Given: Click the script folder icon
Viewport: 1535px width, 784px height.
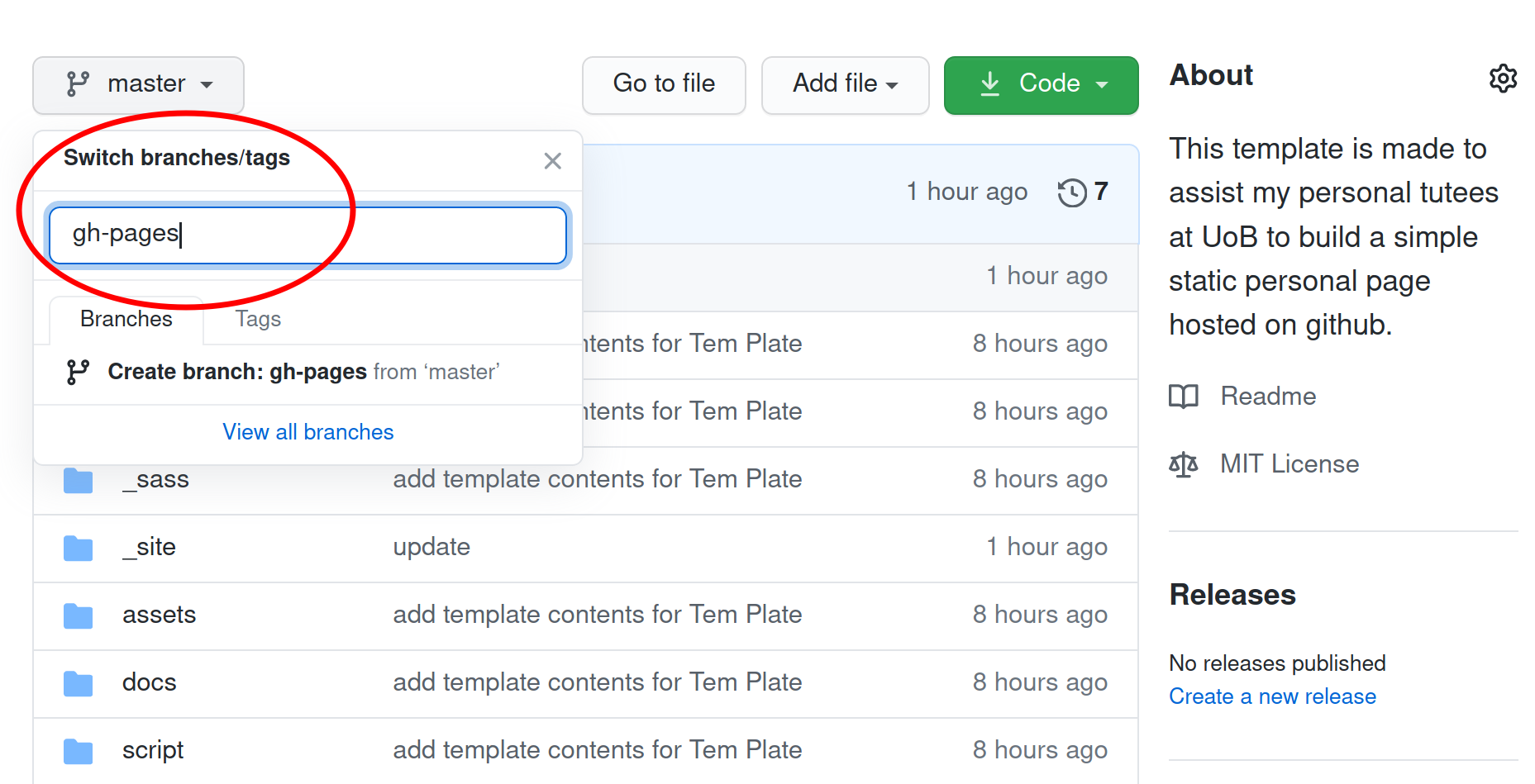Looking at the screenshot, I should (x=79, y=751).
